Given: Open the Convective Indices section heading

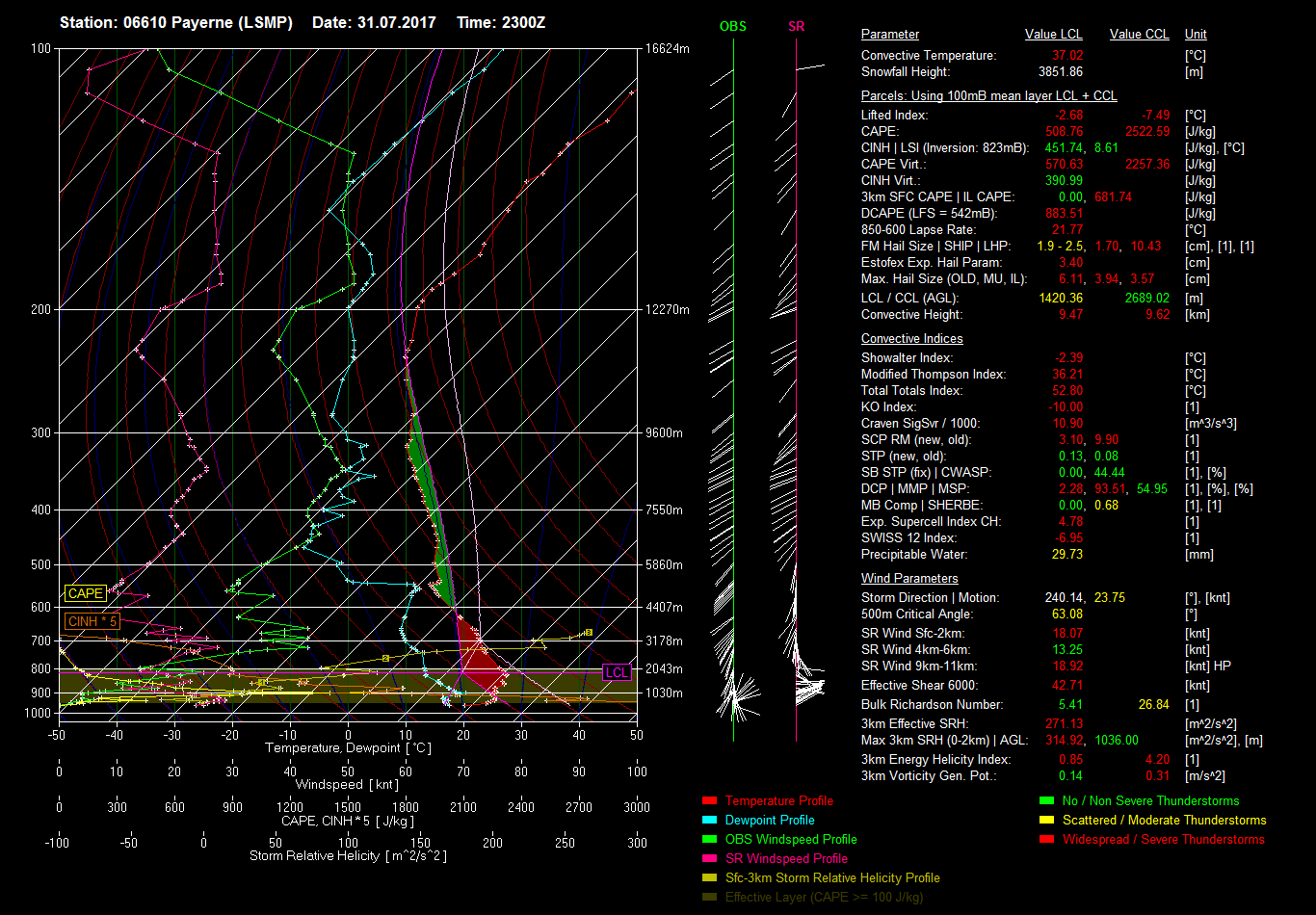Looking at the screenshot, I should pos(911,339).
